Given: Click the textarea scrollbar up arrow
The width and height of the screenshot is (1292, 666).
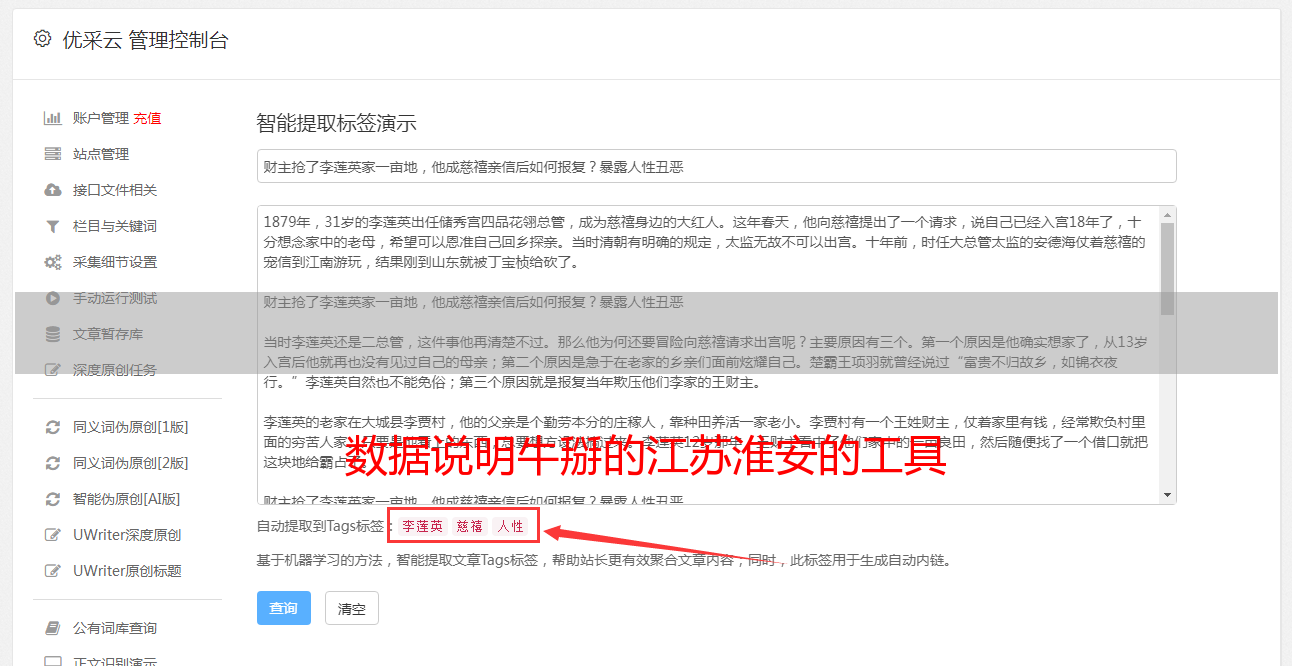Looking at the screenshot, I should (x=1167, y=214).
